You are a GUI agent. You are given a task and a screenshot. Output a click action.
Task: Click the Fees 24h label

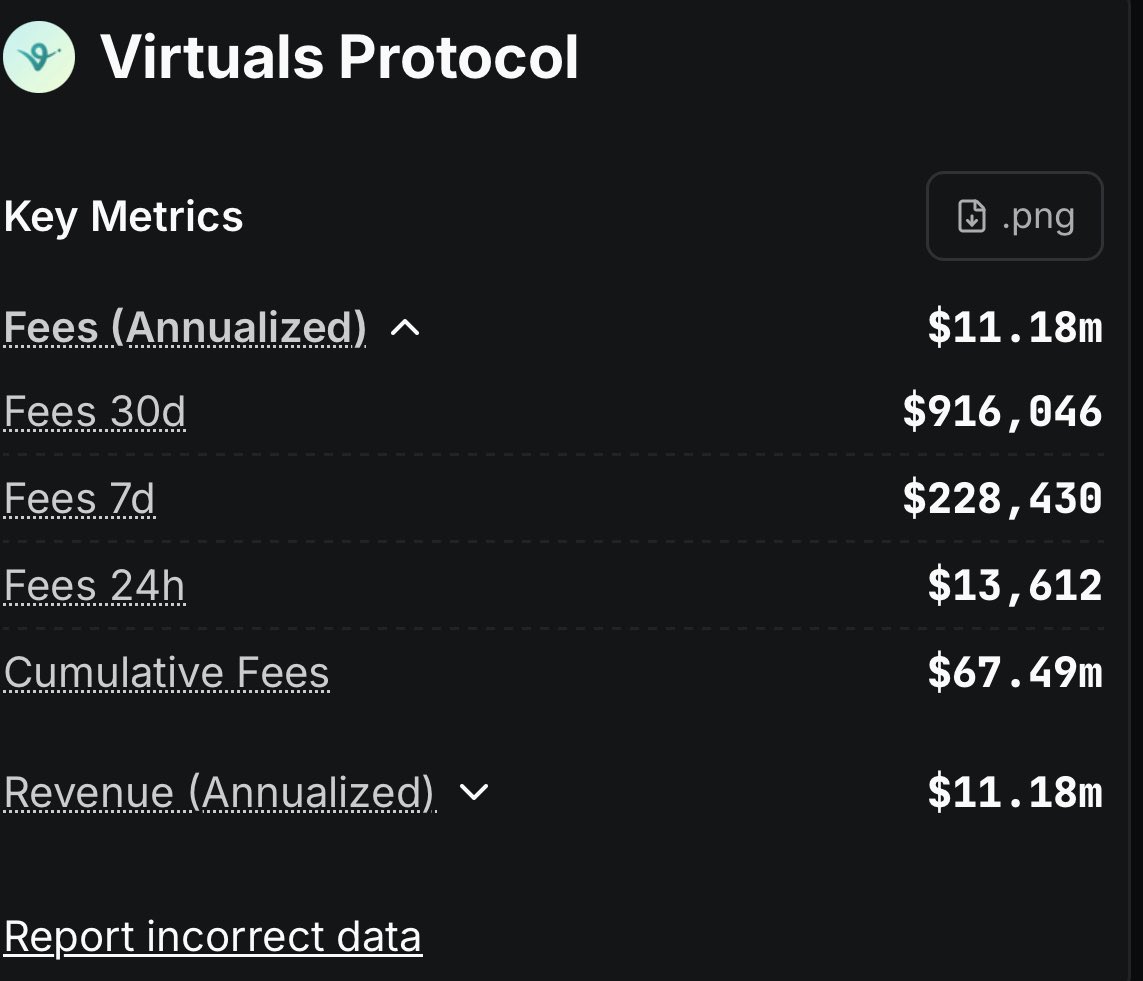pos(95,585)
